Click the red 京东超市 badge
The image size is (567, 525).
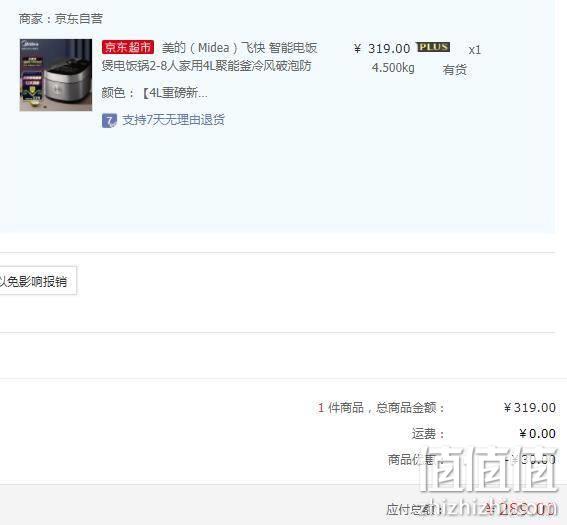[128, 47]
